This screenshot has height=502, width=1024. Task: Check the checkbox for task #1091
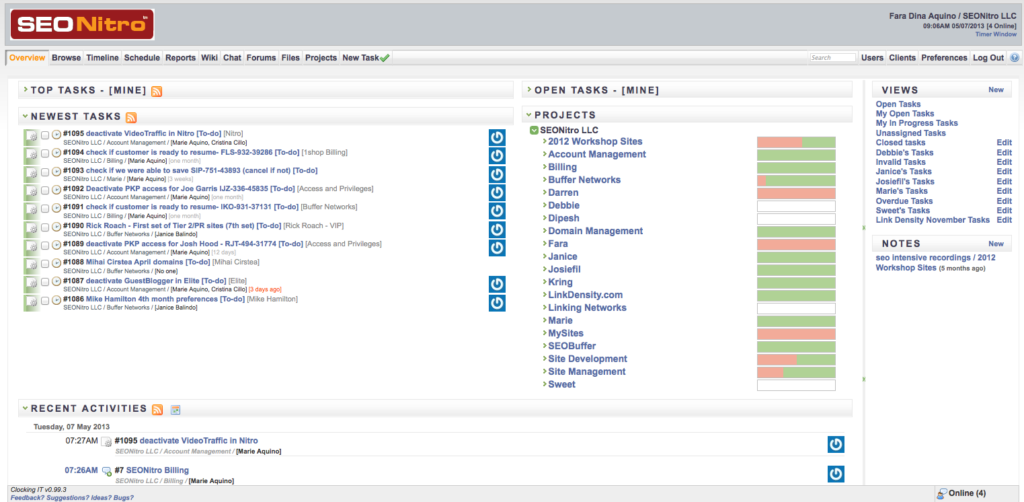[x=44, y=208]
